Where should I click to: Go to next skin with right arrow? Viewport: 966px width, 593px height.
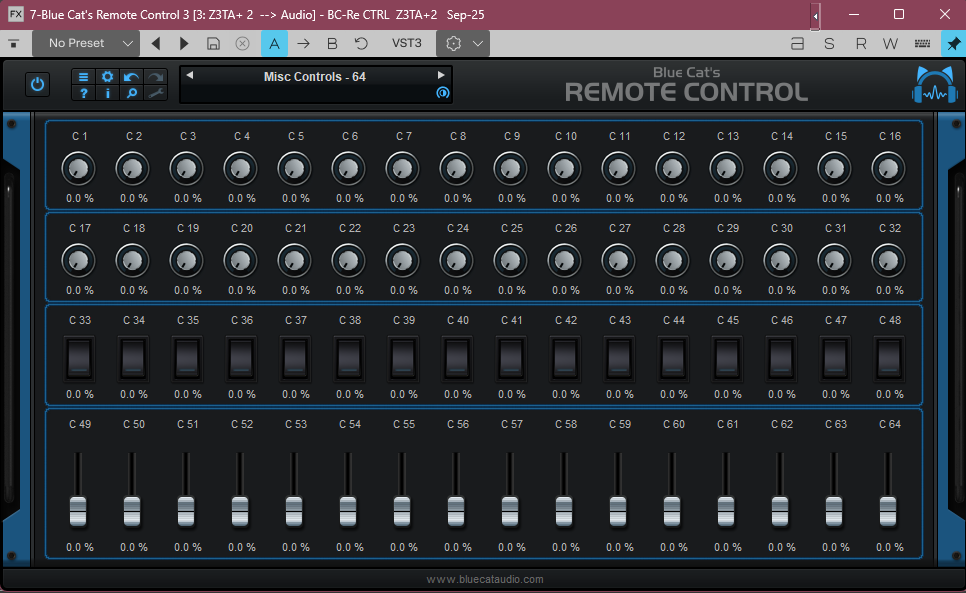click(441, 75)
